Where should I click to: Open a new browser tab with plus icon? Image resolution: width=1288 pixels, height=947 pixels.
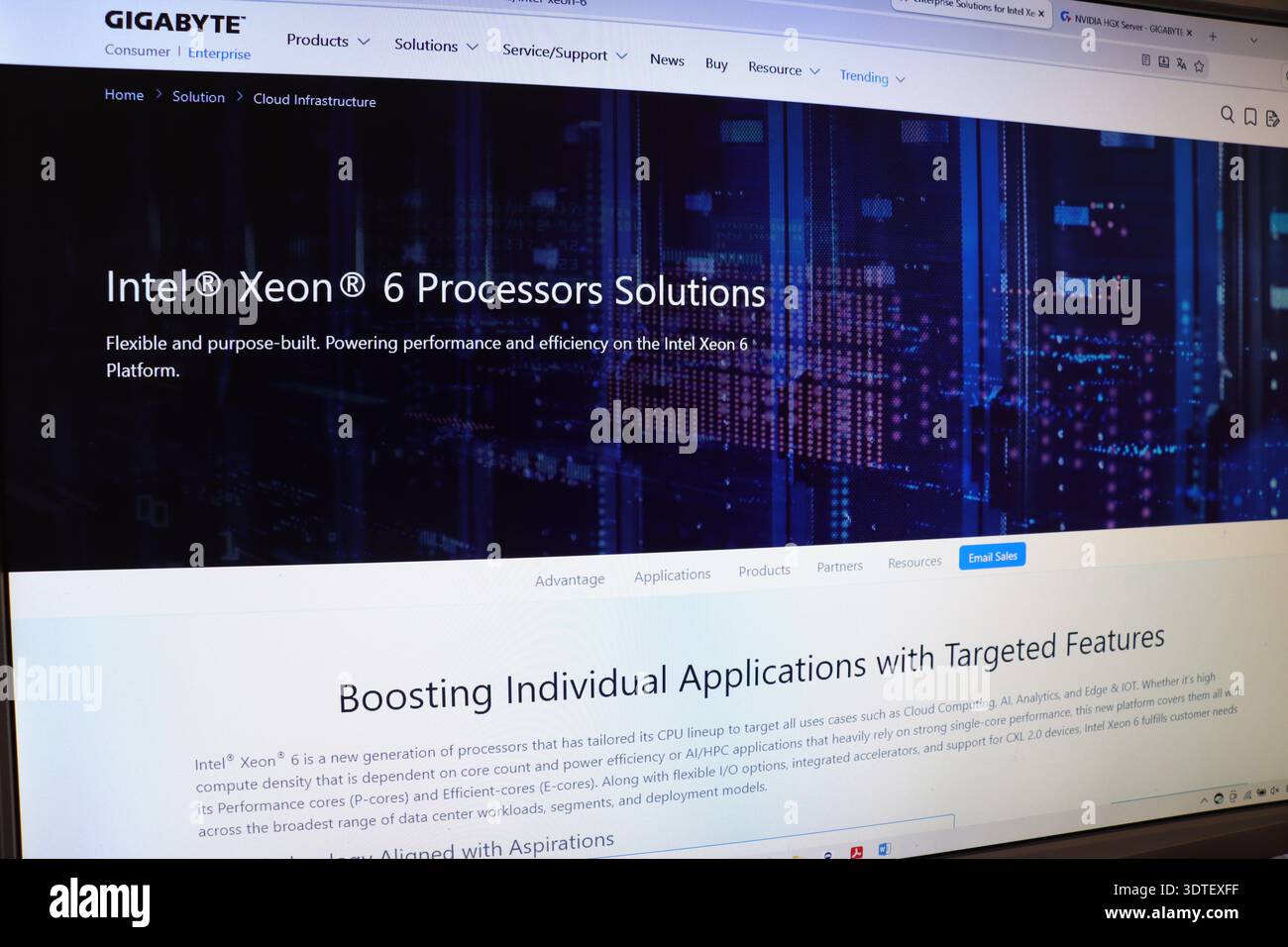click(x=1213, y=37)
